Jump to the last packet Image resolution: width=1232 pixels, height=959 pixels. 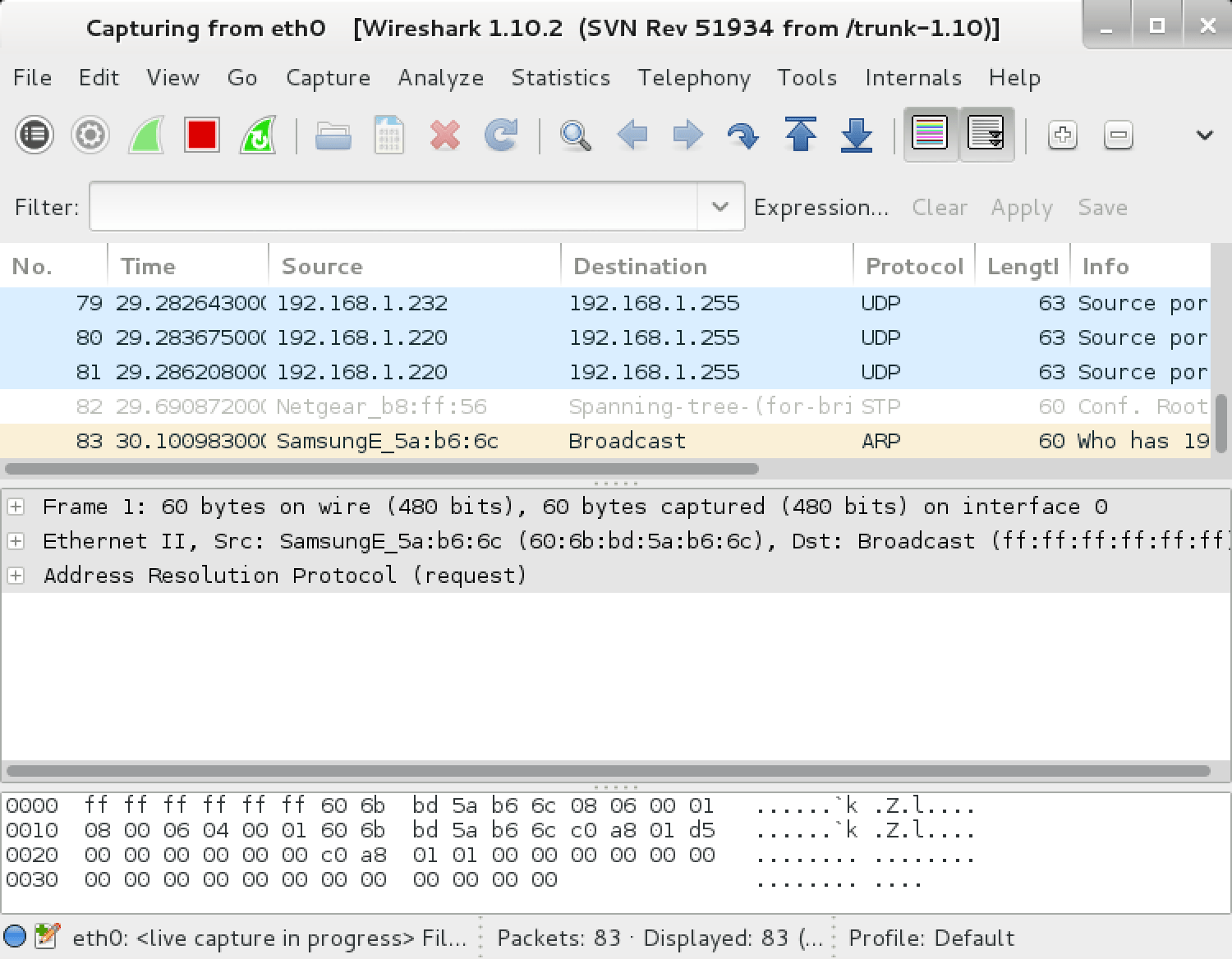point(857,134)
